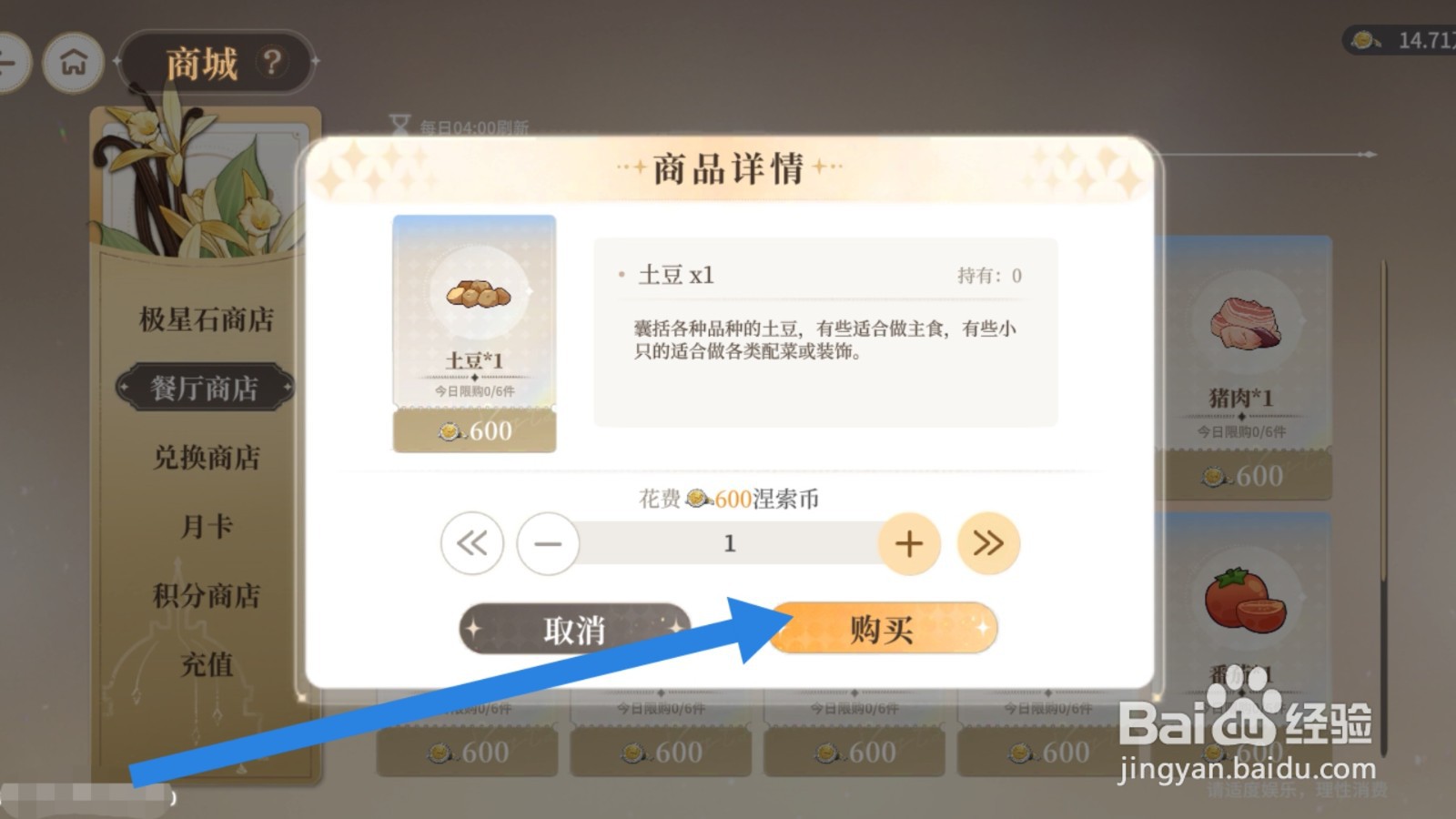Open the shop help question mark
Image resolution: width=1456 pixels, height=819 pixels.
pos(271,62)
